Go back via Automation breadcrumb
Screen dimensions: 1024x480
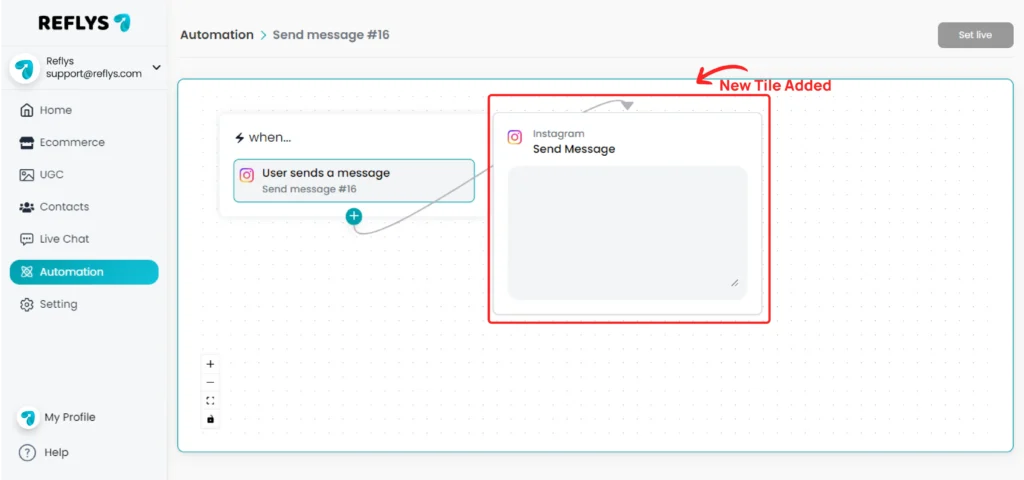pyautogui.click(x=217, y=35)
